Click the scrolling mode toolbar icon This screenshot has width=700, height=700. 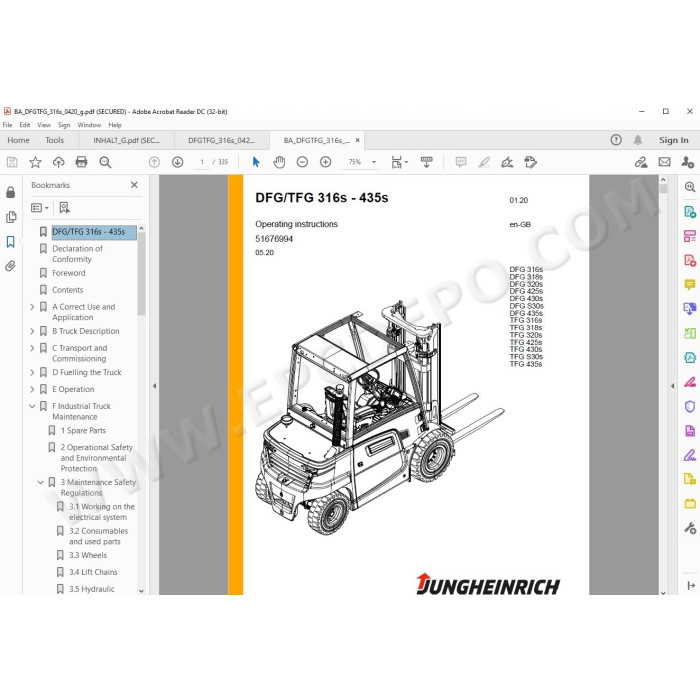coord(426,162)
